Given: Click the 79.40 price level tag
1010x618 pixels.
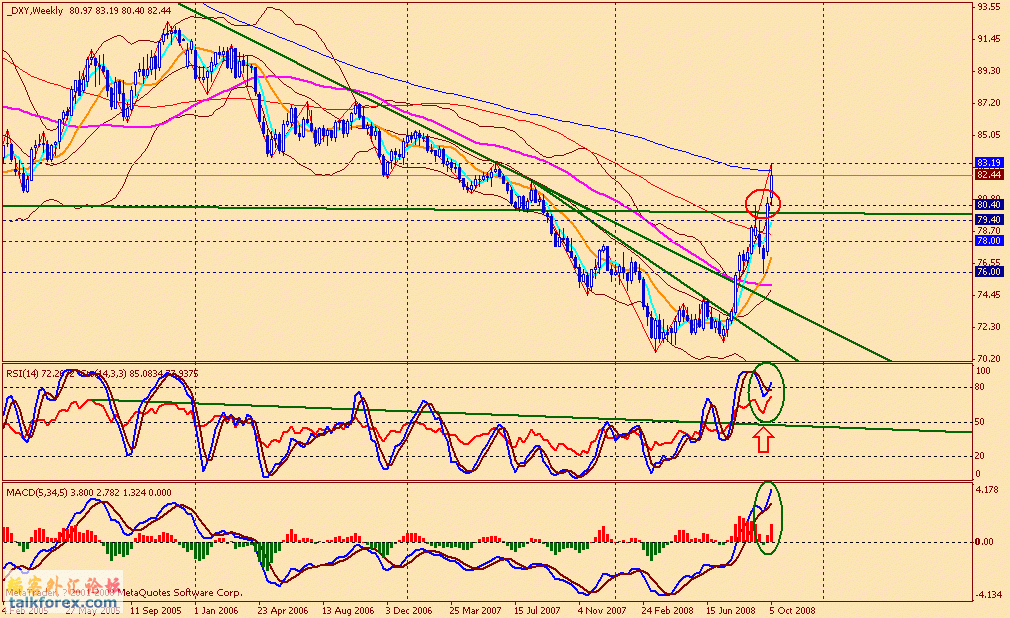Looking at the screenshot, I should click(x=989, y=220).
